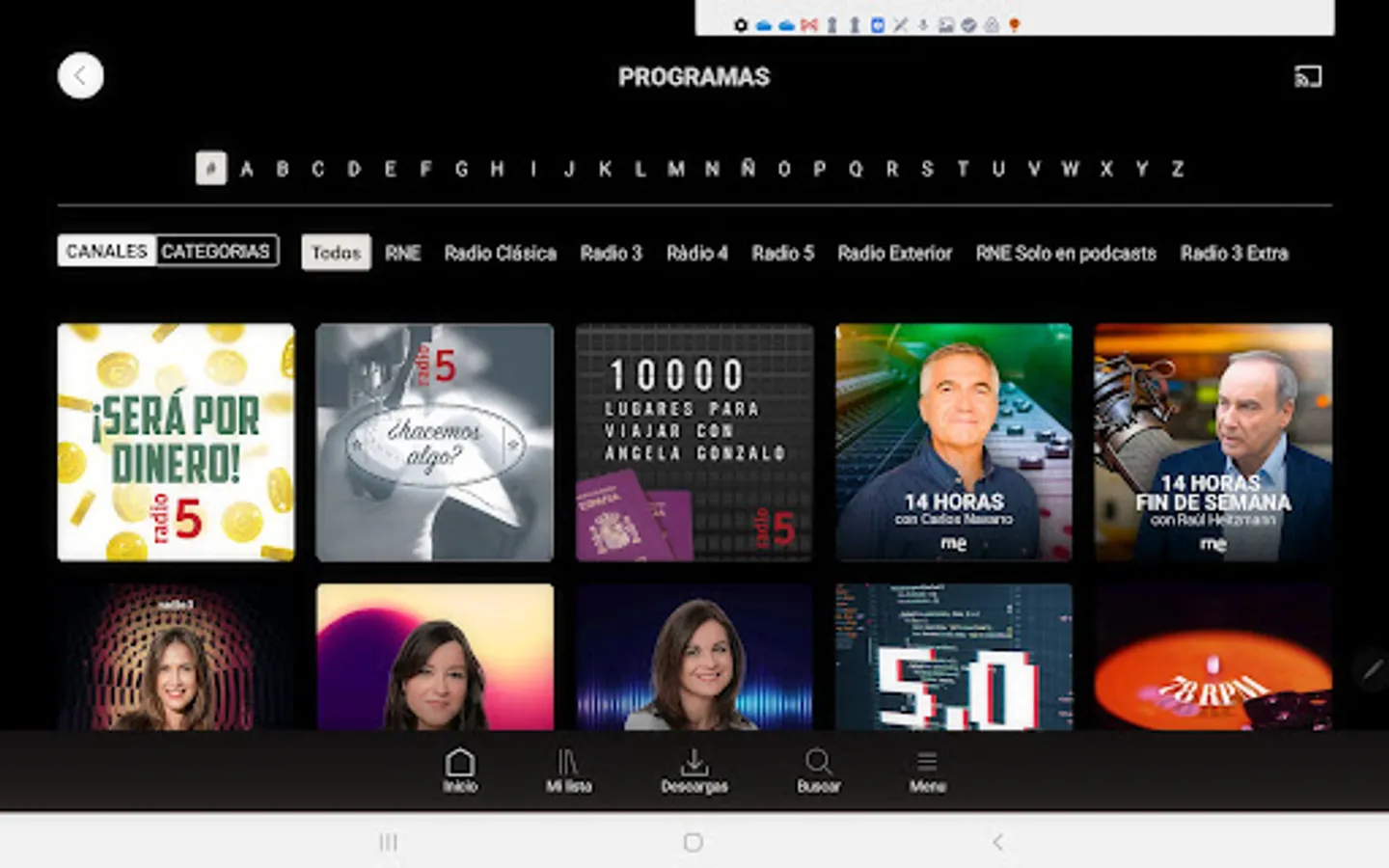
Task: Filter programs by letter I
Action: point(532,169)
